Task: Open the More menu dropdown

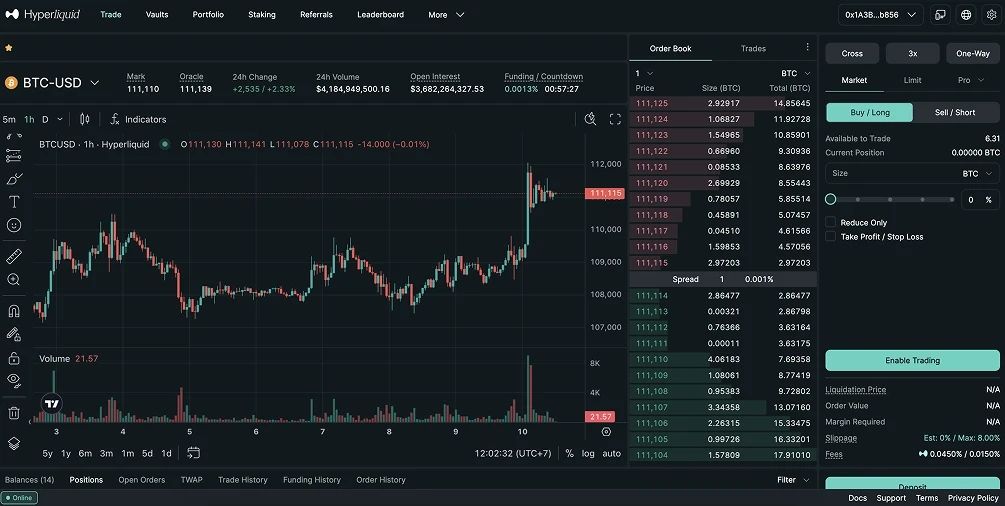Action: pyautogui.click(x=446, y=15)
